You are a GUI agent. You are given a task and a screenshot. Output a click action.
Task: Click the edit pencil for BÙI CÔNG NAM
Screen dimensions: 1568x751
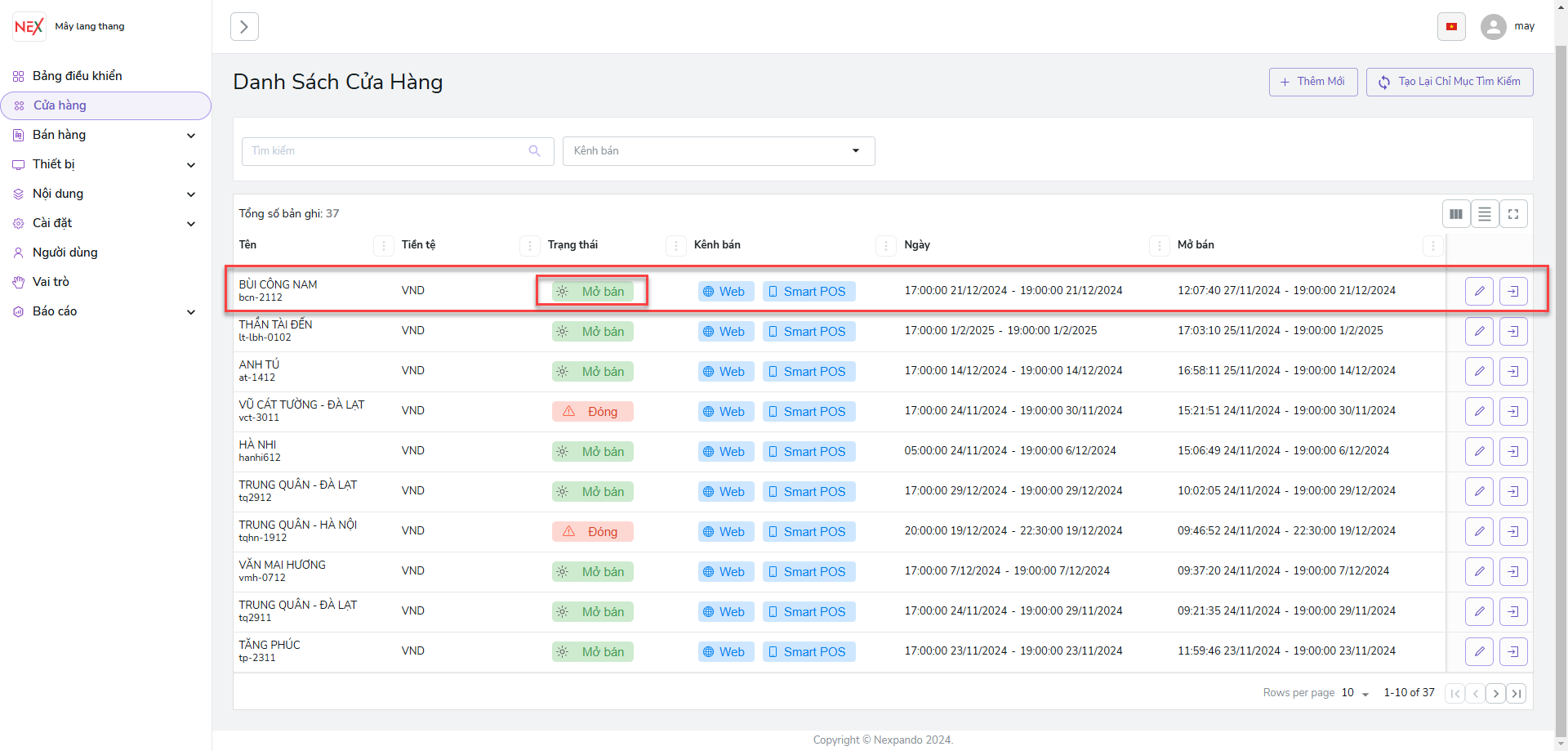[1479, 291]
